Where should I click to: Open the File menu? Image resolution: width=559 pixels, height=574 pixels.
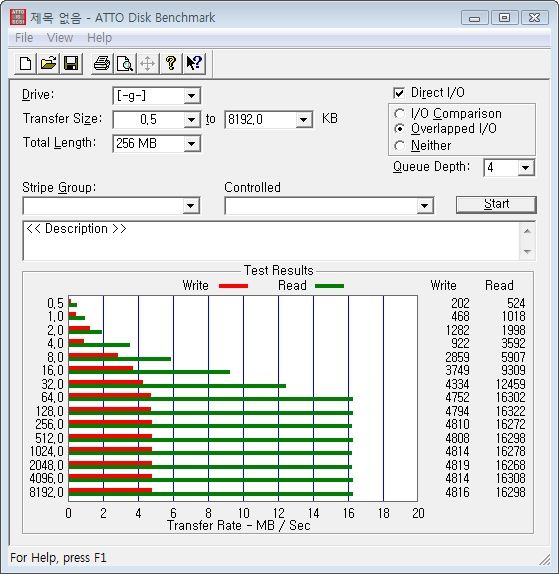tap(24, 38)
